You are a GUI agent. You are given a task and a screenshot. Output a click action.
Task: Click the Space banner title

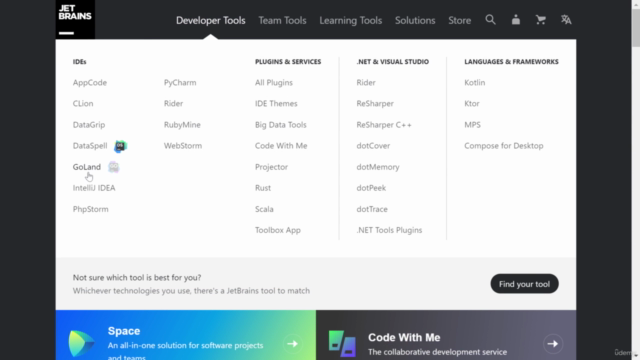[x=124, y=331]
